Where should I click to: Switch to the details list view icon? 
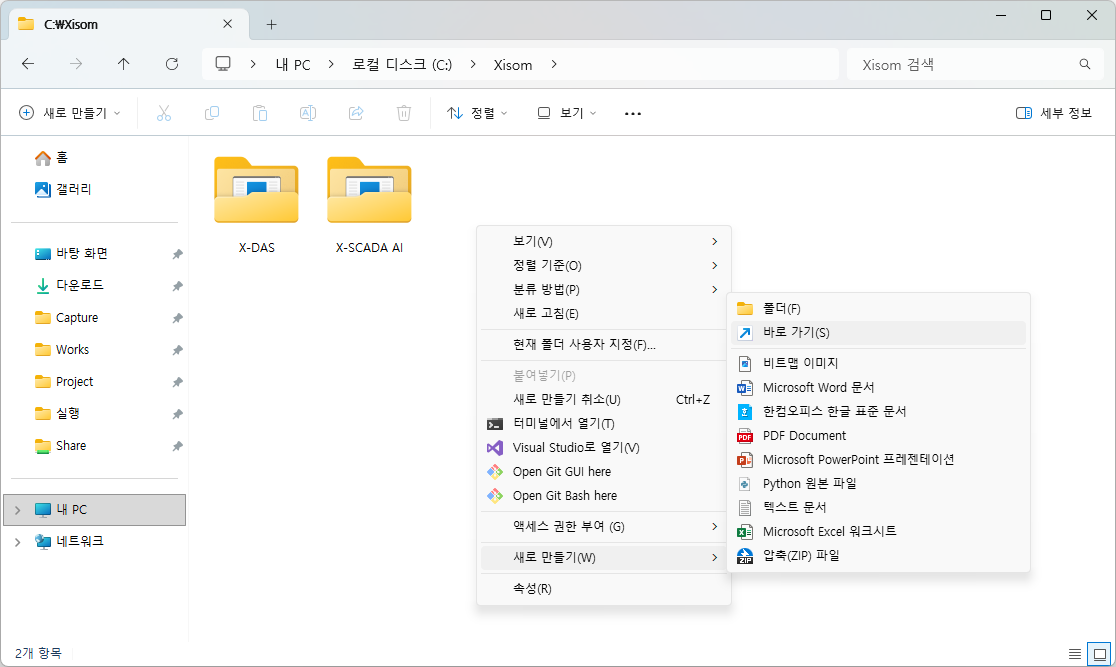click(x=1075, y=653)
